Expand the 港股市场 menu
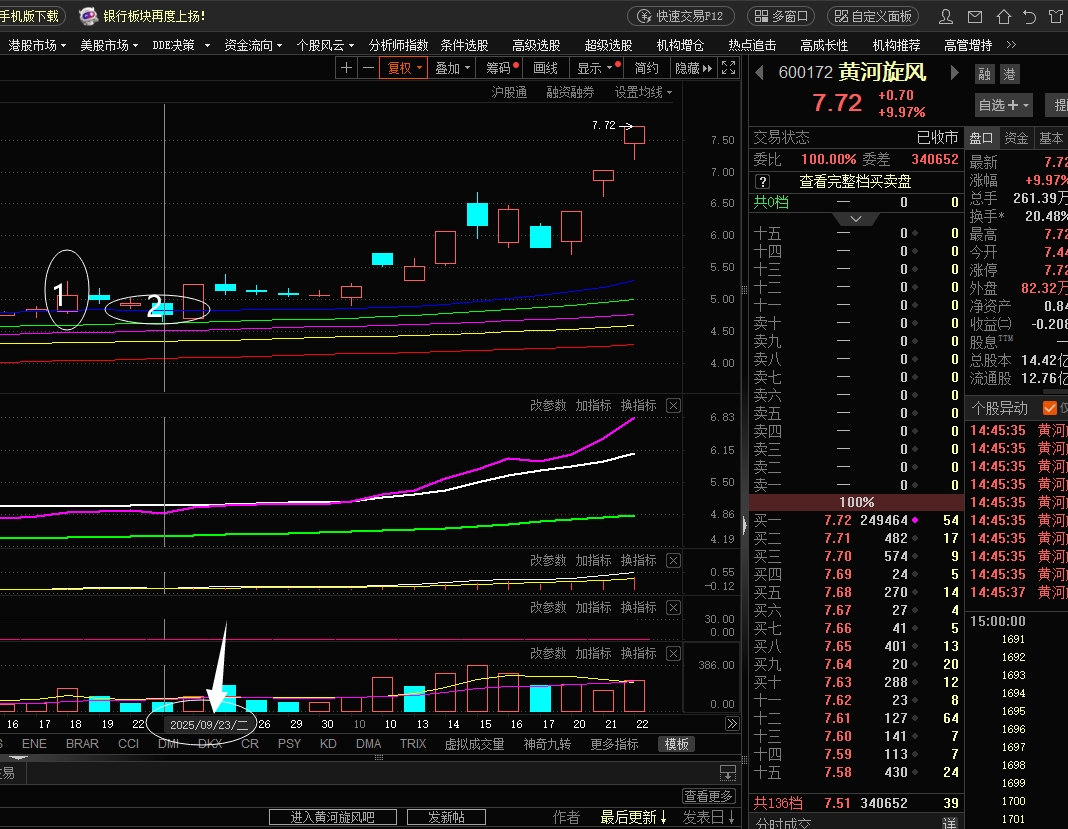Image resolution: width=1068 pixels, height=829 pixels. [37, 45]
